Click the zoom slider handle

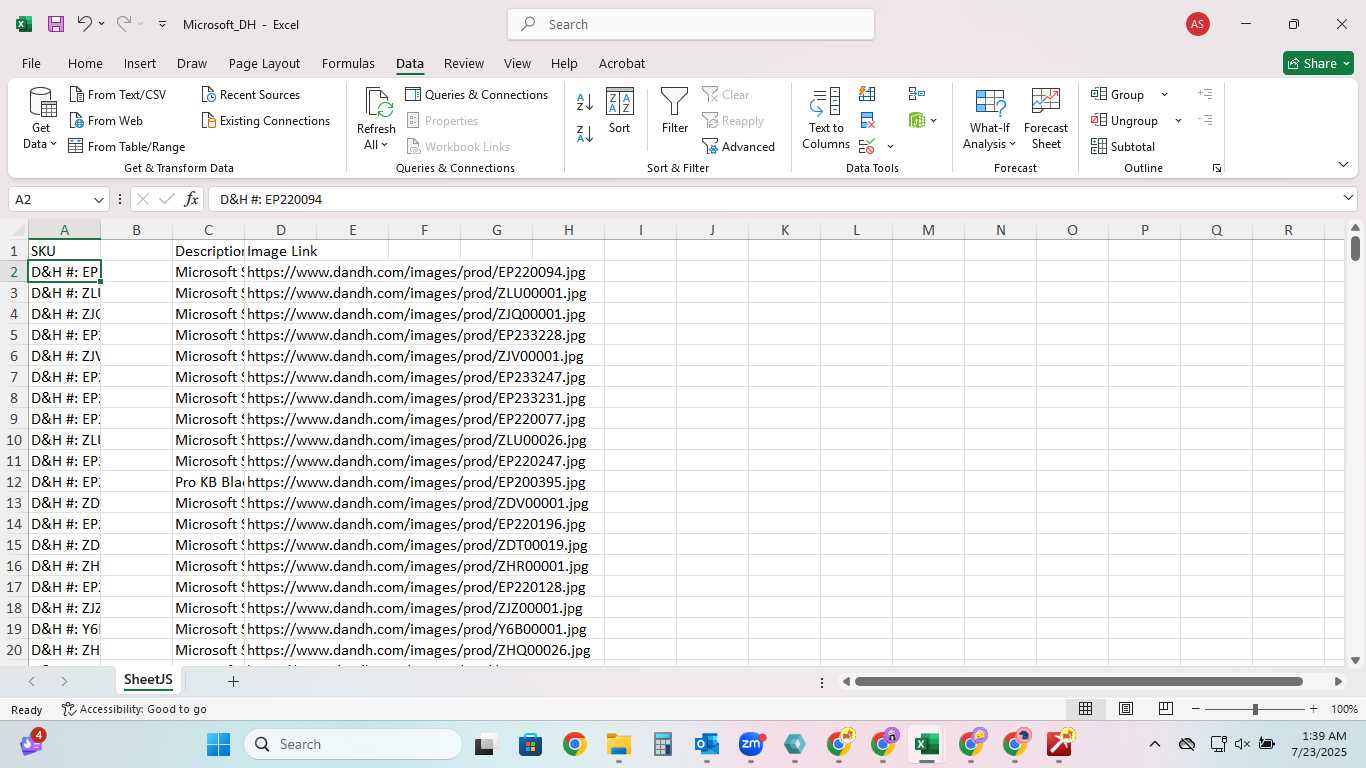(1255, 709)
